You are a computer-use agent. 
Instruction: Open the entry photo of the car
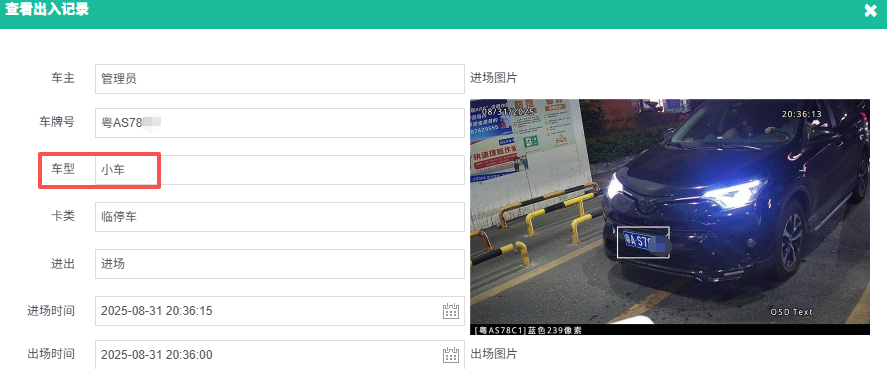[670, 217]
